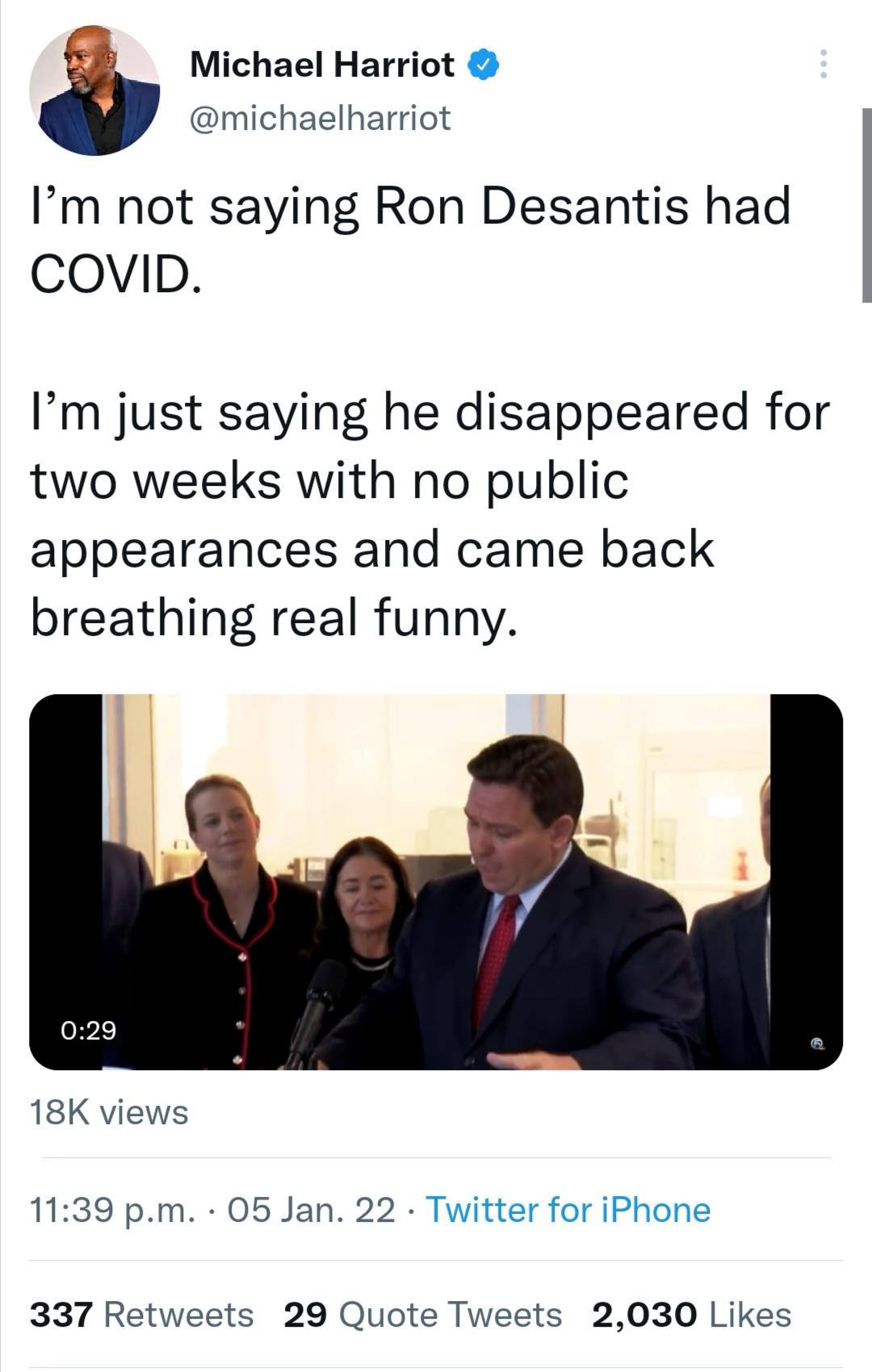Image resolution: width=872 pixels, height=1372 pixels.
Task: Click the "breathing real funny." line
Action: click(273, 617)
